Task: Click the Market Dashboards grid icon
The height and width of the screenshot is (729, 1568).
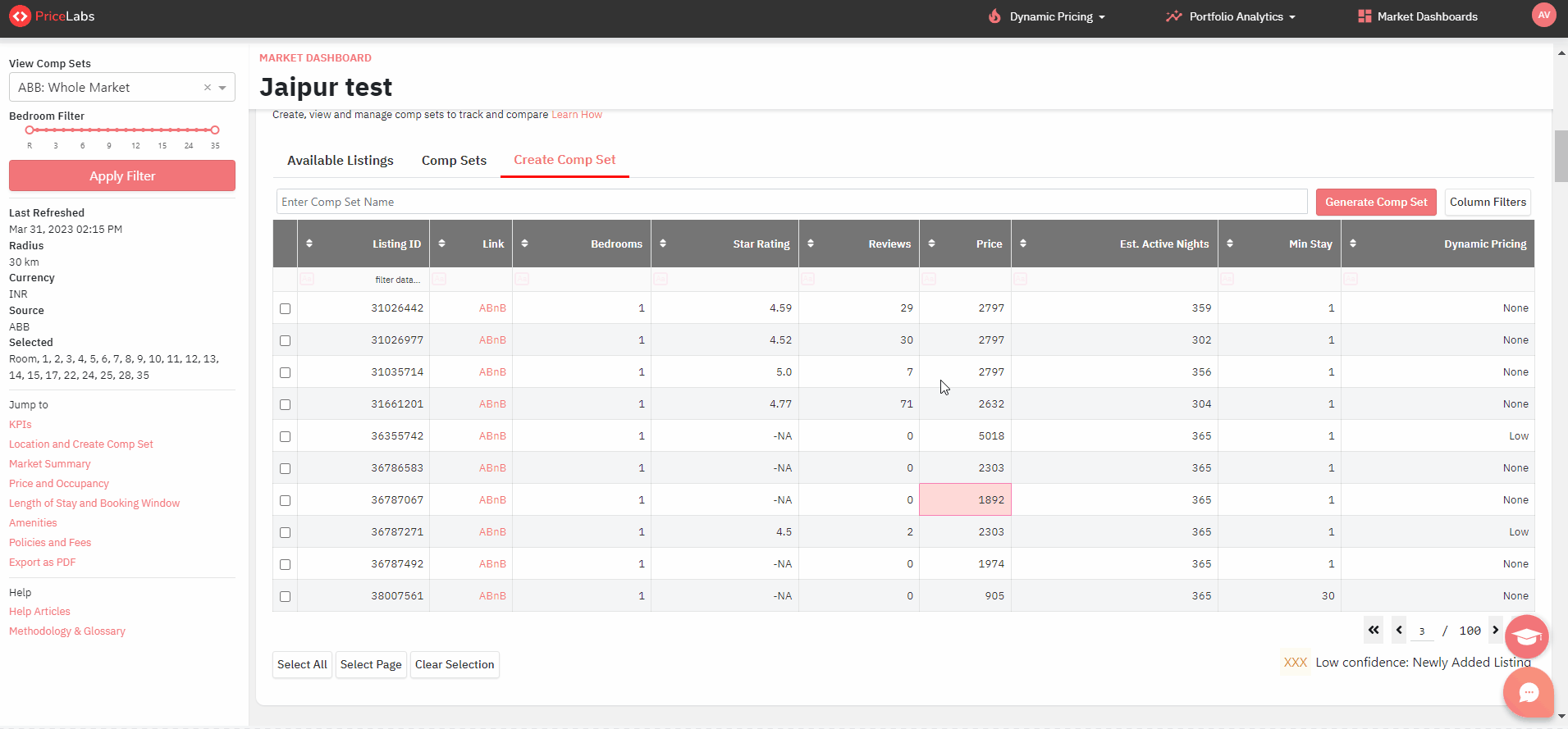Action: [x=1365, y=16]
